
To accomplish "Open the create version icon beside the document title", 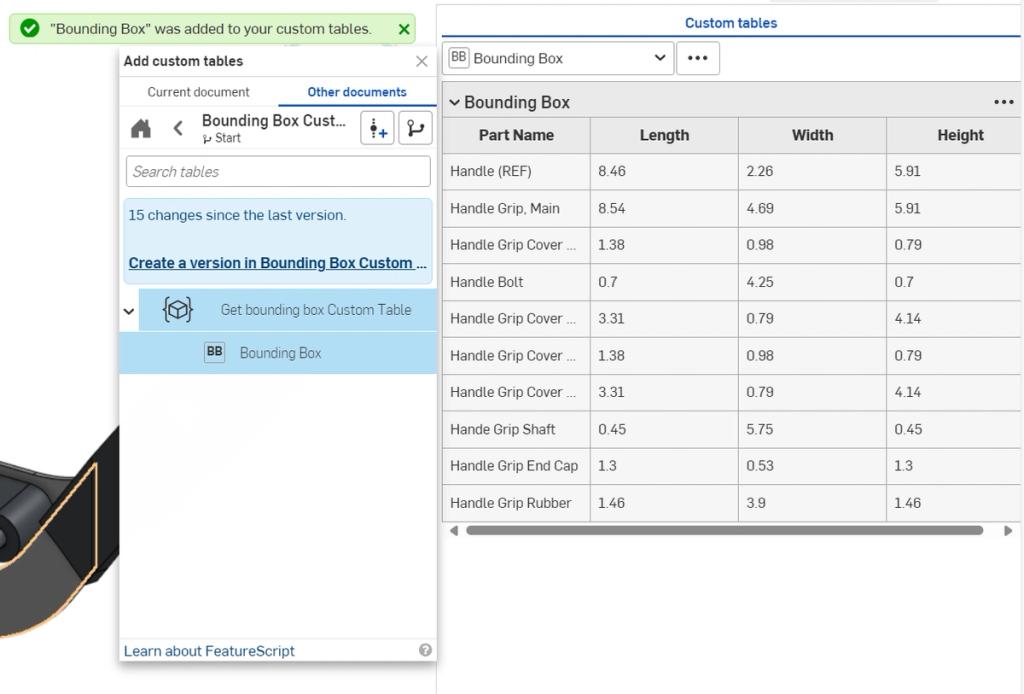I will (377, 127).
